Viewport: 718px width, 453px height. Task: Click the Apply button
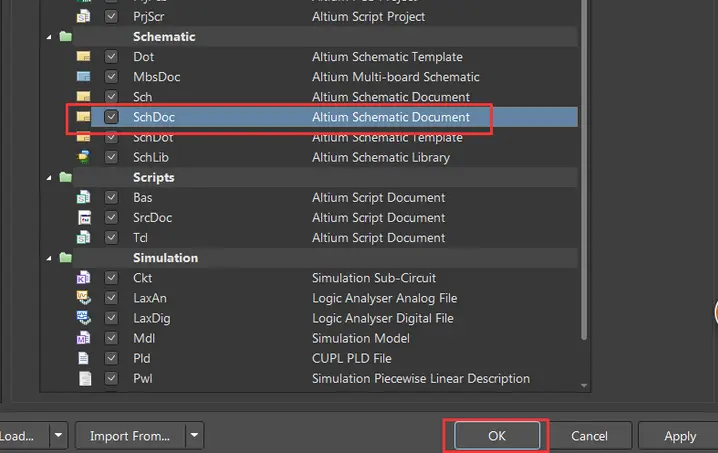[x=679, y=436]
